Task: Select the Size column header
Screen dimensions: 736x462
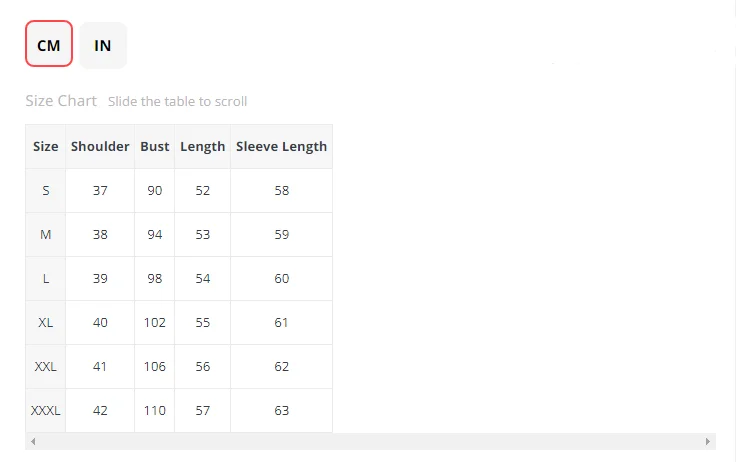Action: [46, 146]
